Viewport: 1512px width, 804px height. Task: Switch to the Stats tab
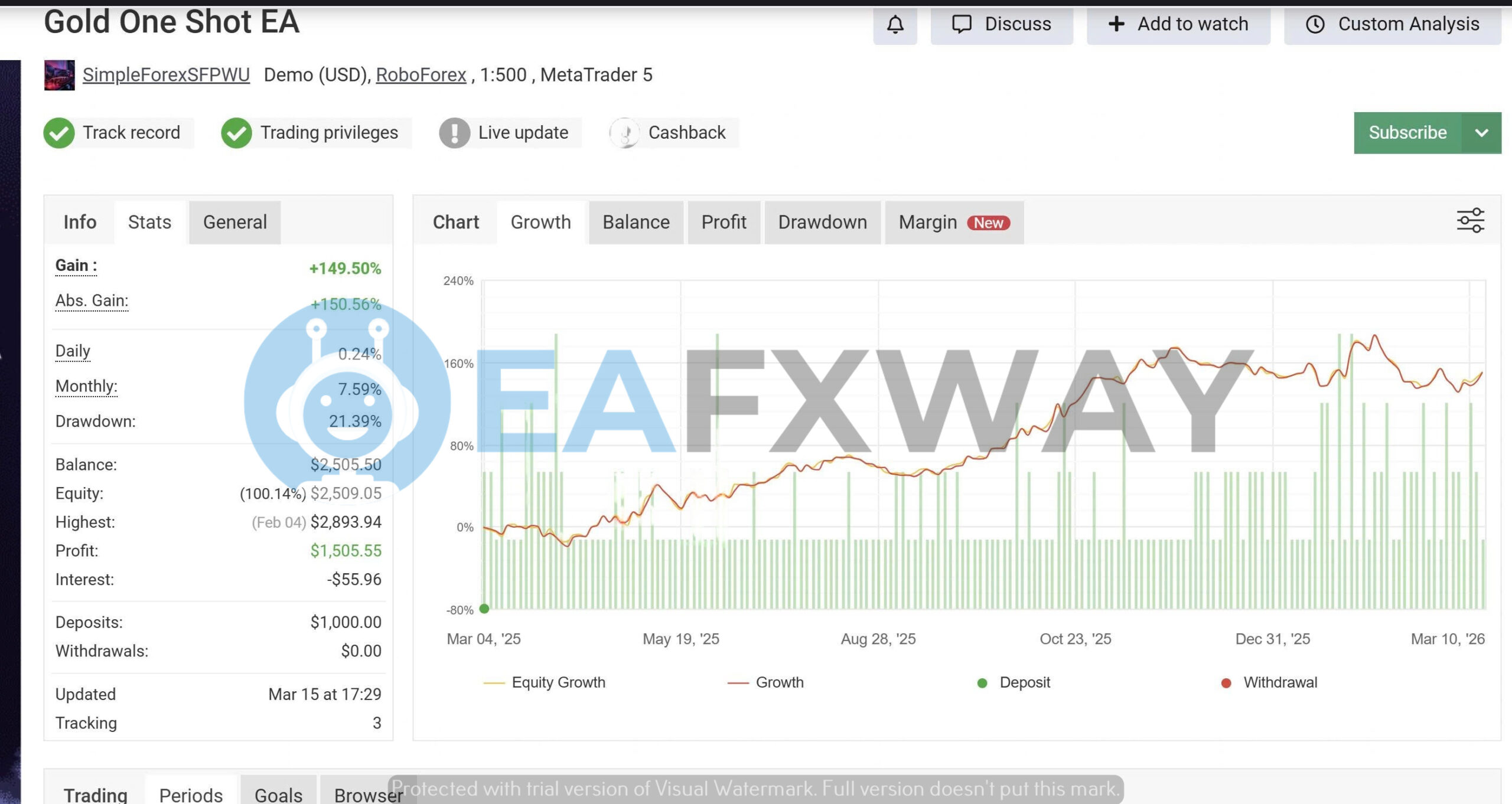point(149,222)
